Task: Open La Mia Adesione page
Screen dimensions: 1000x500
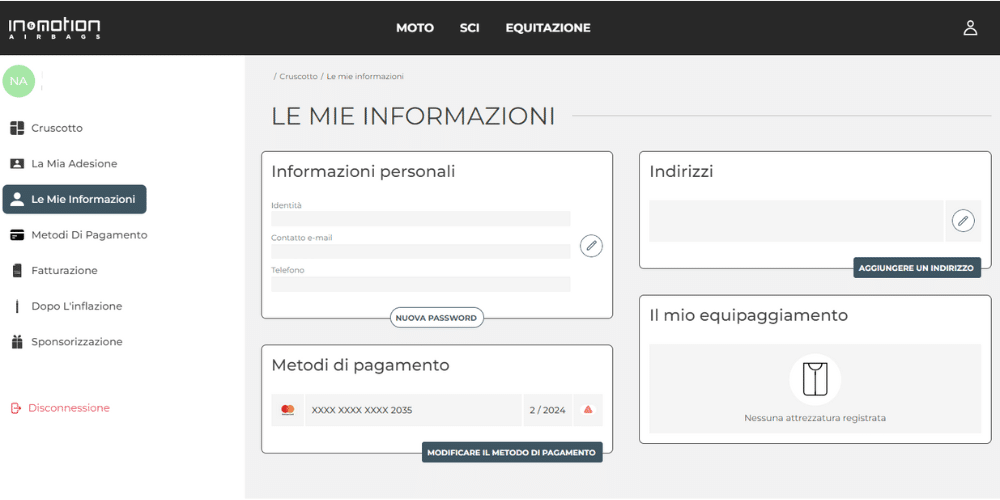Action: [x=74, y=164]
